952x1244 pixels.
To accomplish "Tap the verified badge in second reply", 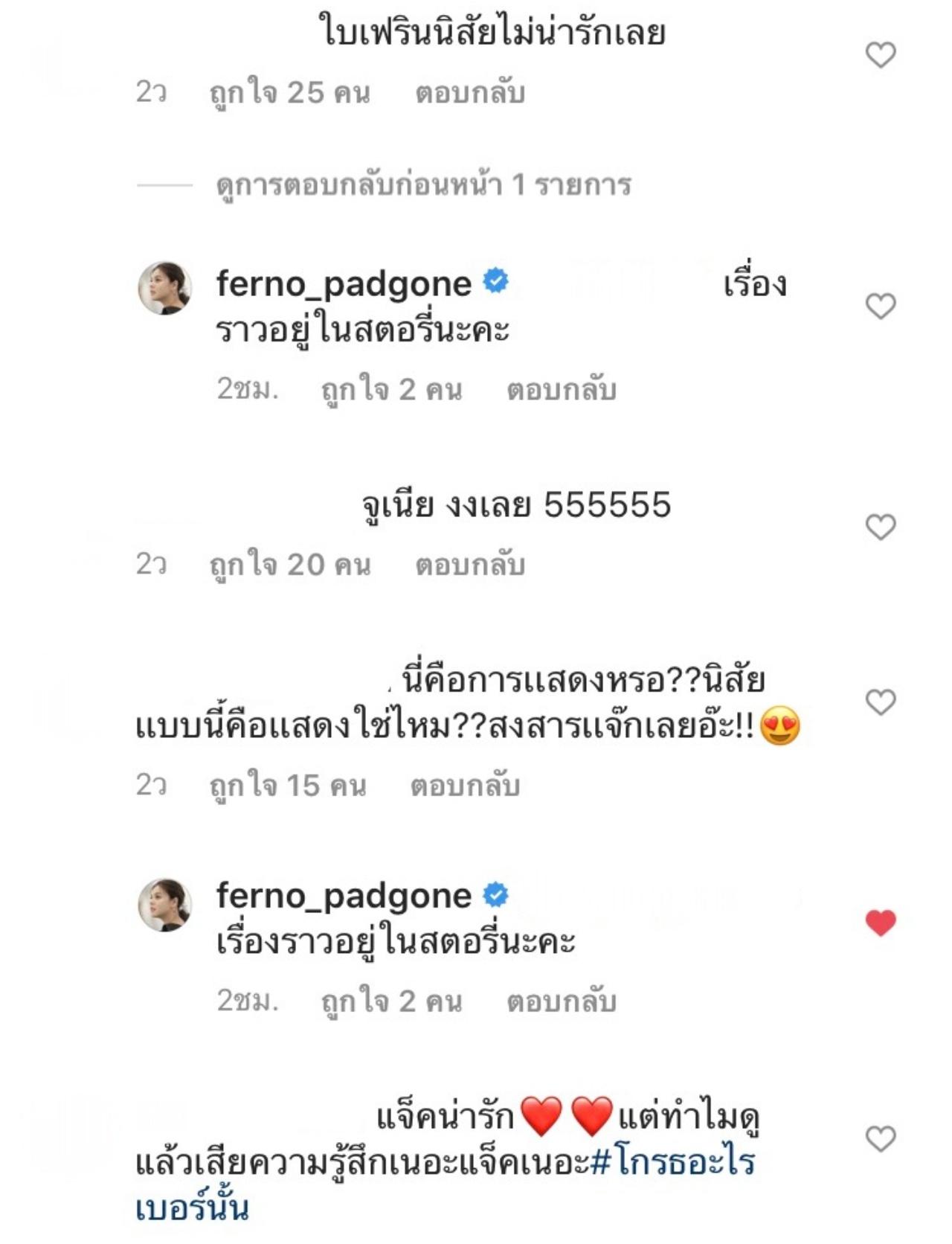I will (x=496, y=894).
